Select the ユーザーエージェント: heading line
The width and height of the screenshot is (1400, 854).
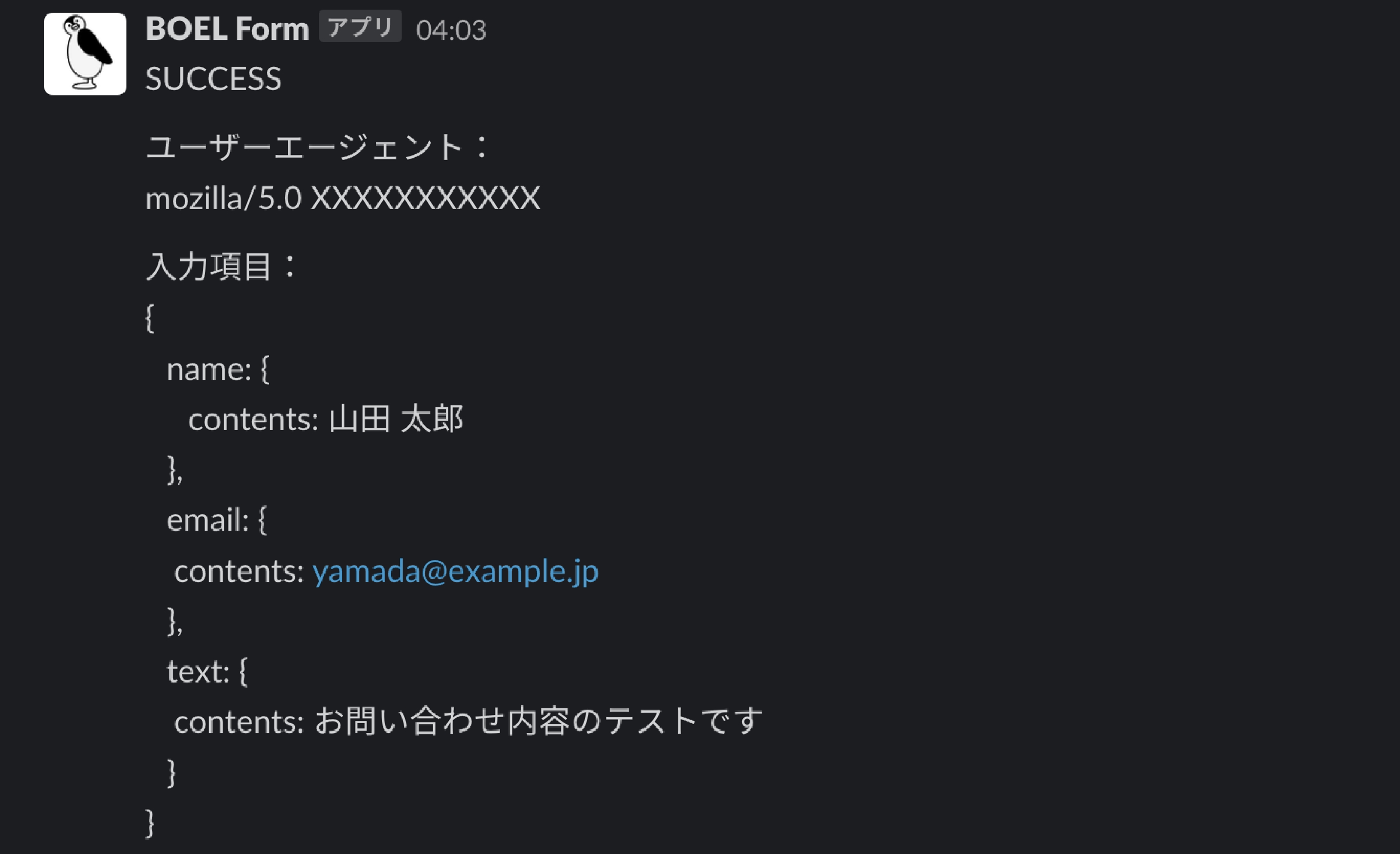point(317,147)
